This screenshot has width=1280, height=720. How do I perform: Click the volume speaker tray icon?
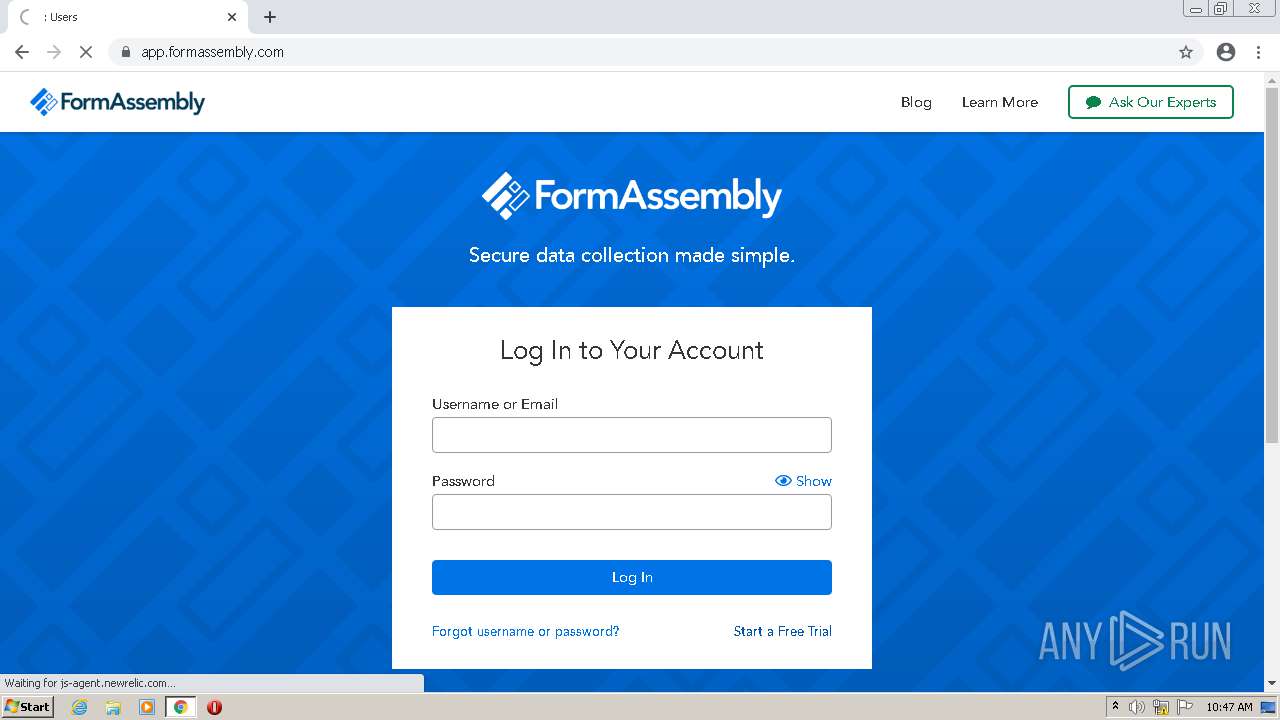click(1137, 707)
